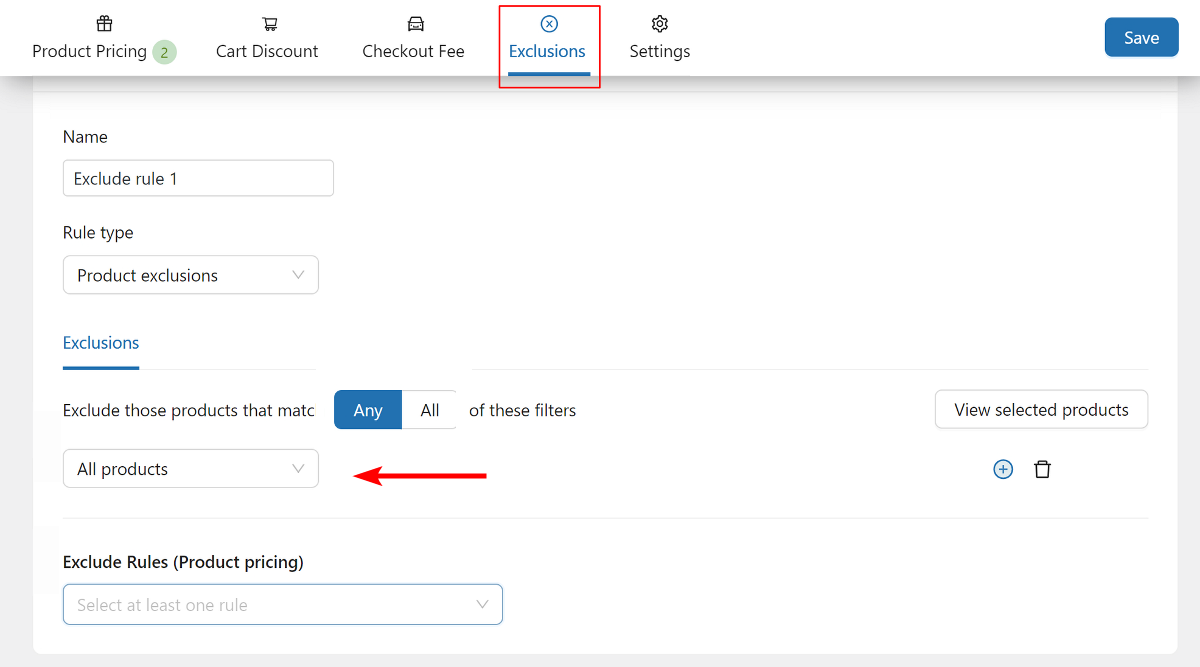
Task: Click the View selected products button
Action: (1041, 410)
